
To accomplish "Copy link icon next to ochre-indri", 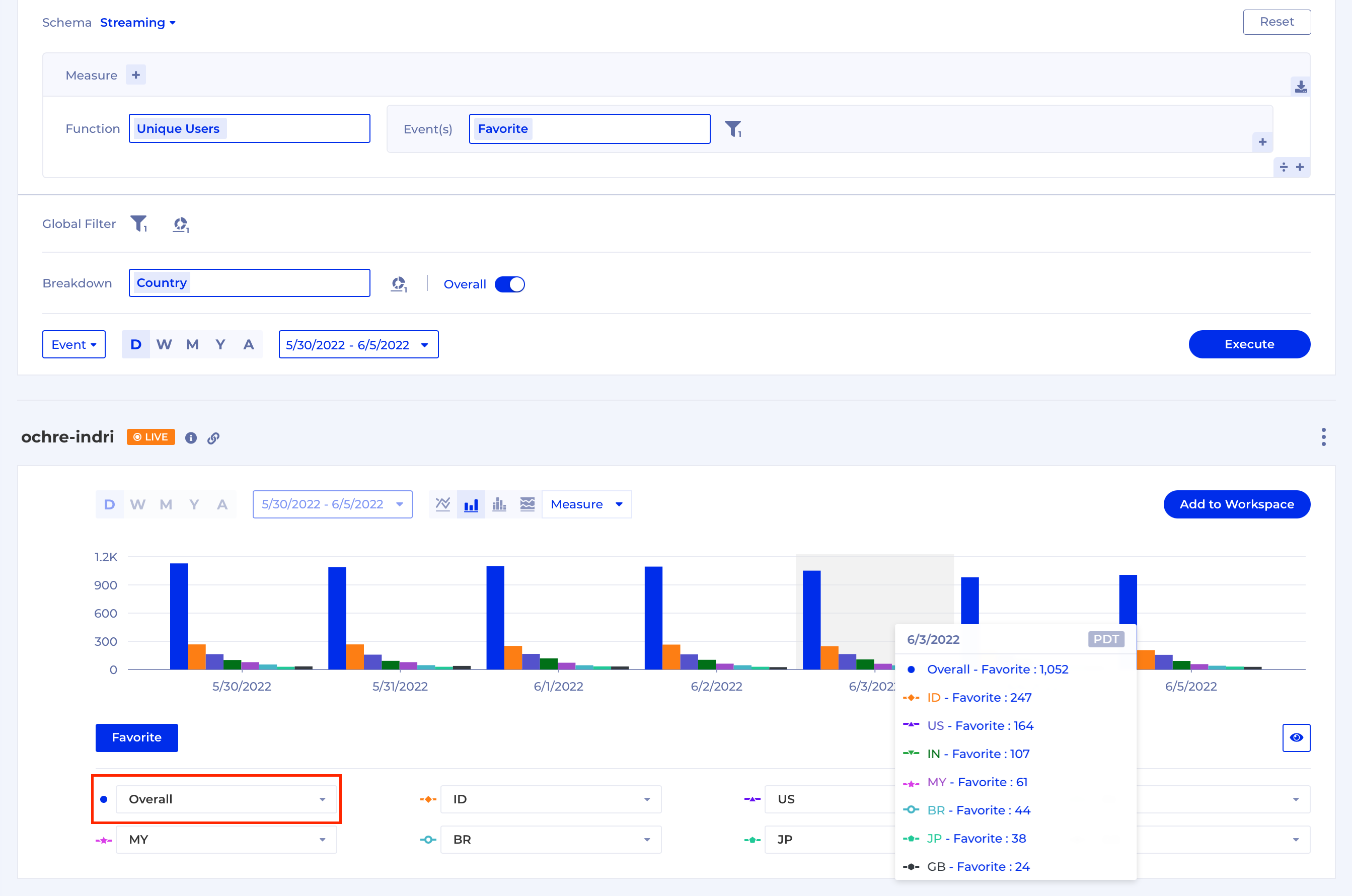I will [x=213, y=438].
